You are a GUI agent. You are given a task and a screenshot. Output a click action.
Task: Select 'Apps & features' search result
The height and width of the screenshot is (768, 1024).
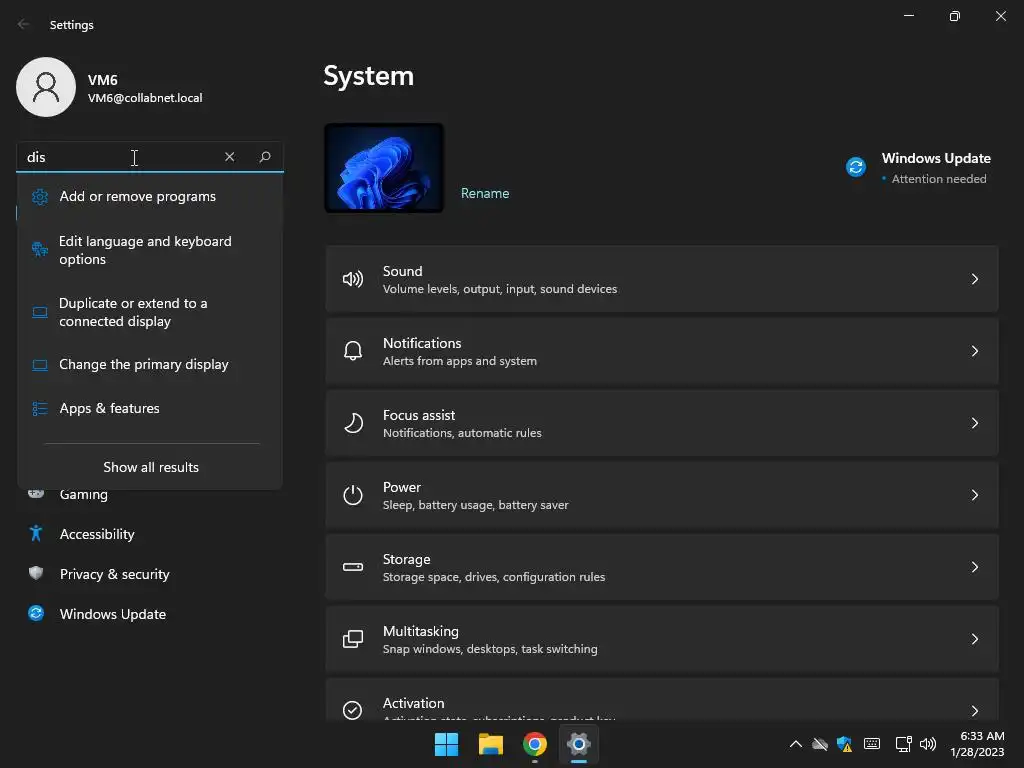tap(150, 408)
